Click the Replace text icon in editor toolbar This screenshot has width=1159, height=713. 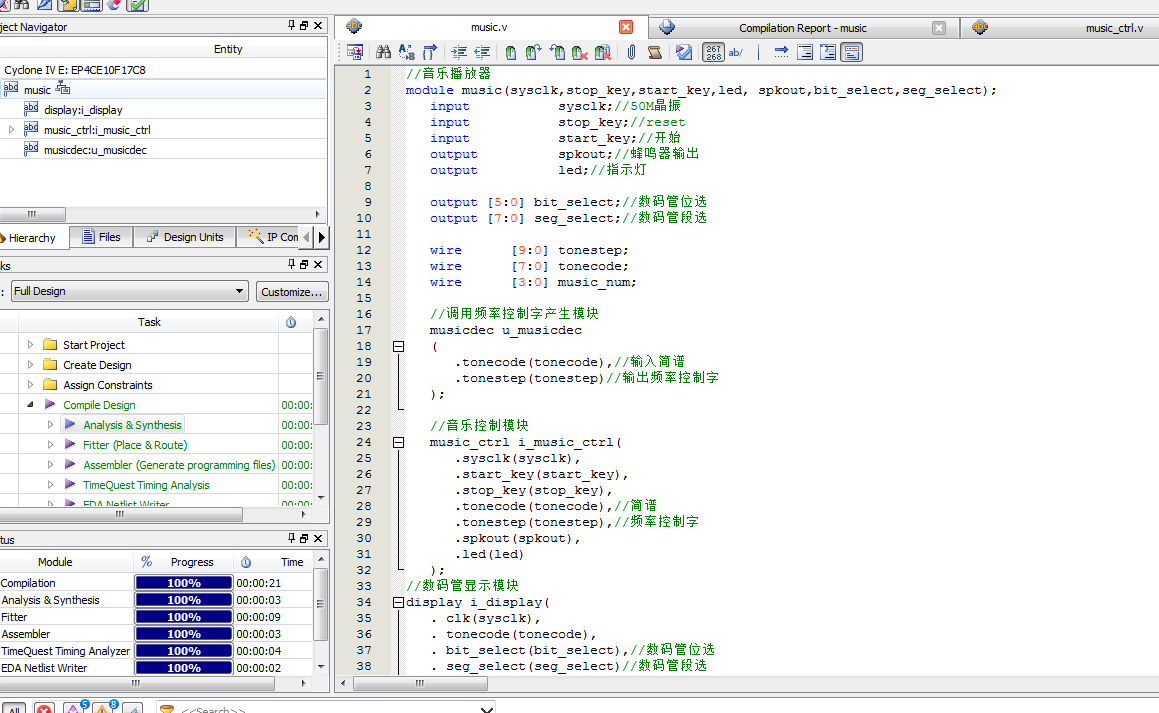click(406, 52)
